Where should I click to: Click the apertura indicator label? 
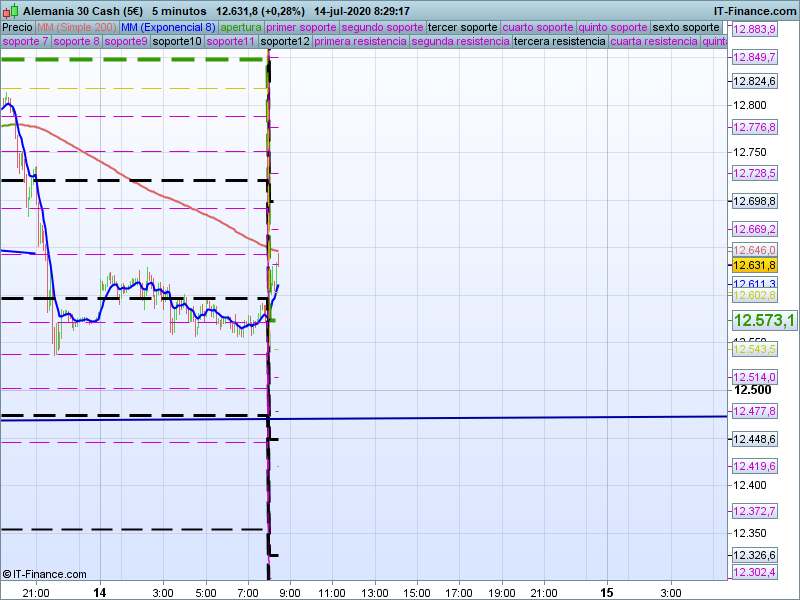(x=241, y=27)
